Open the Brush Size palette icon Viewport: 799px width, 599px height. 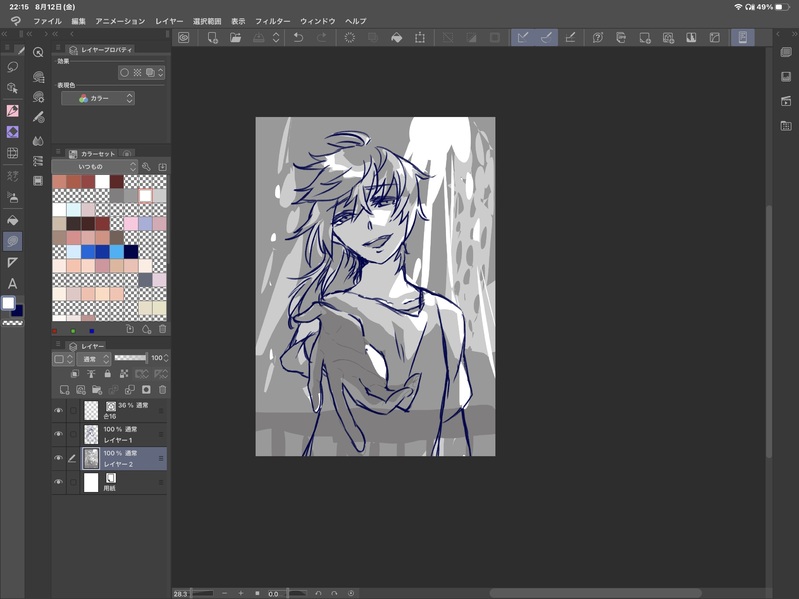click(38, 117)
